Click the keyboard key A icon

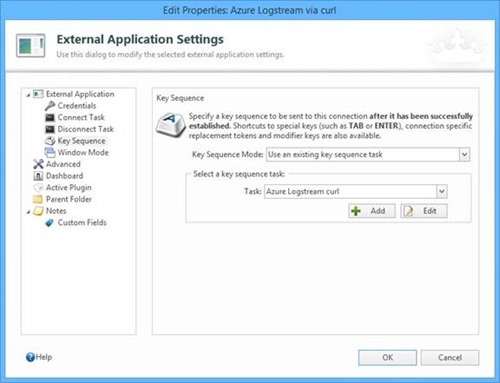[170, 125]
